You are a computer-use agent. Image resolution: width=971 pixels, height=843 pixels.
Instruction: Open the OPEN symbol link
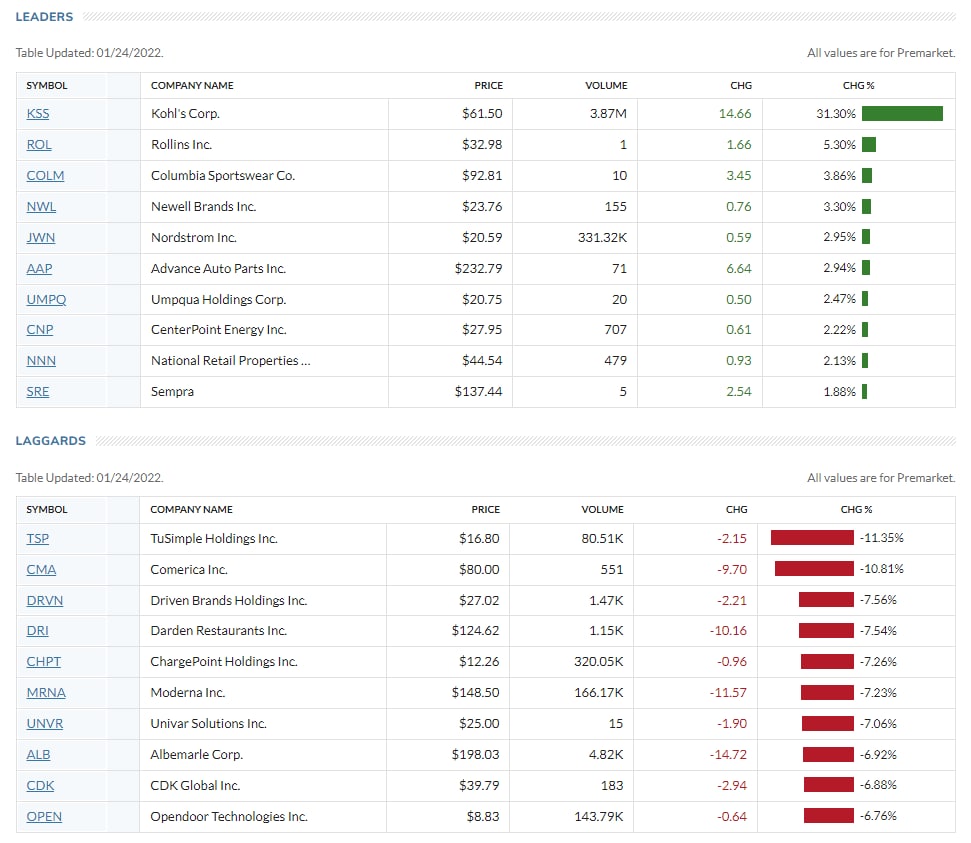click(x=44, y=817)
